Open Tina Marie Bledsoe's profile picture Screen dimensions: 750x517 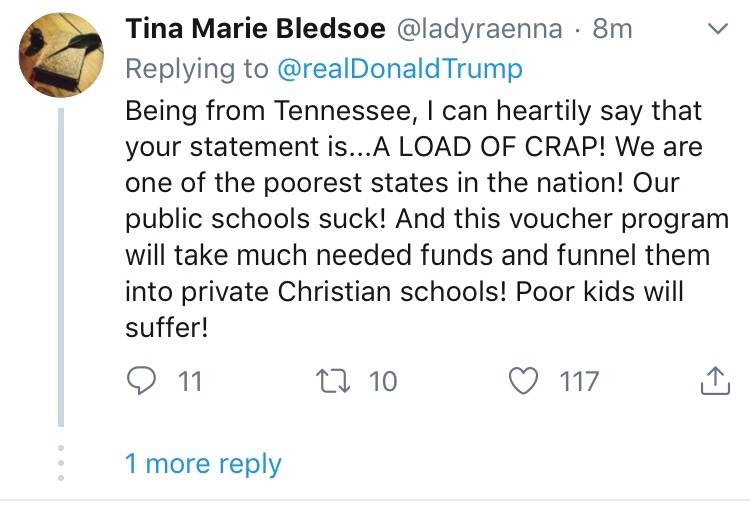(62, 55)
